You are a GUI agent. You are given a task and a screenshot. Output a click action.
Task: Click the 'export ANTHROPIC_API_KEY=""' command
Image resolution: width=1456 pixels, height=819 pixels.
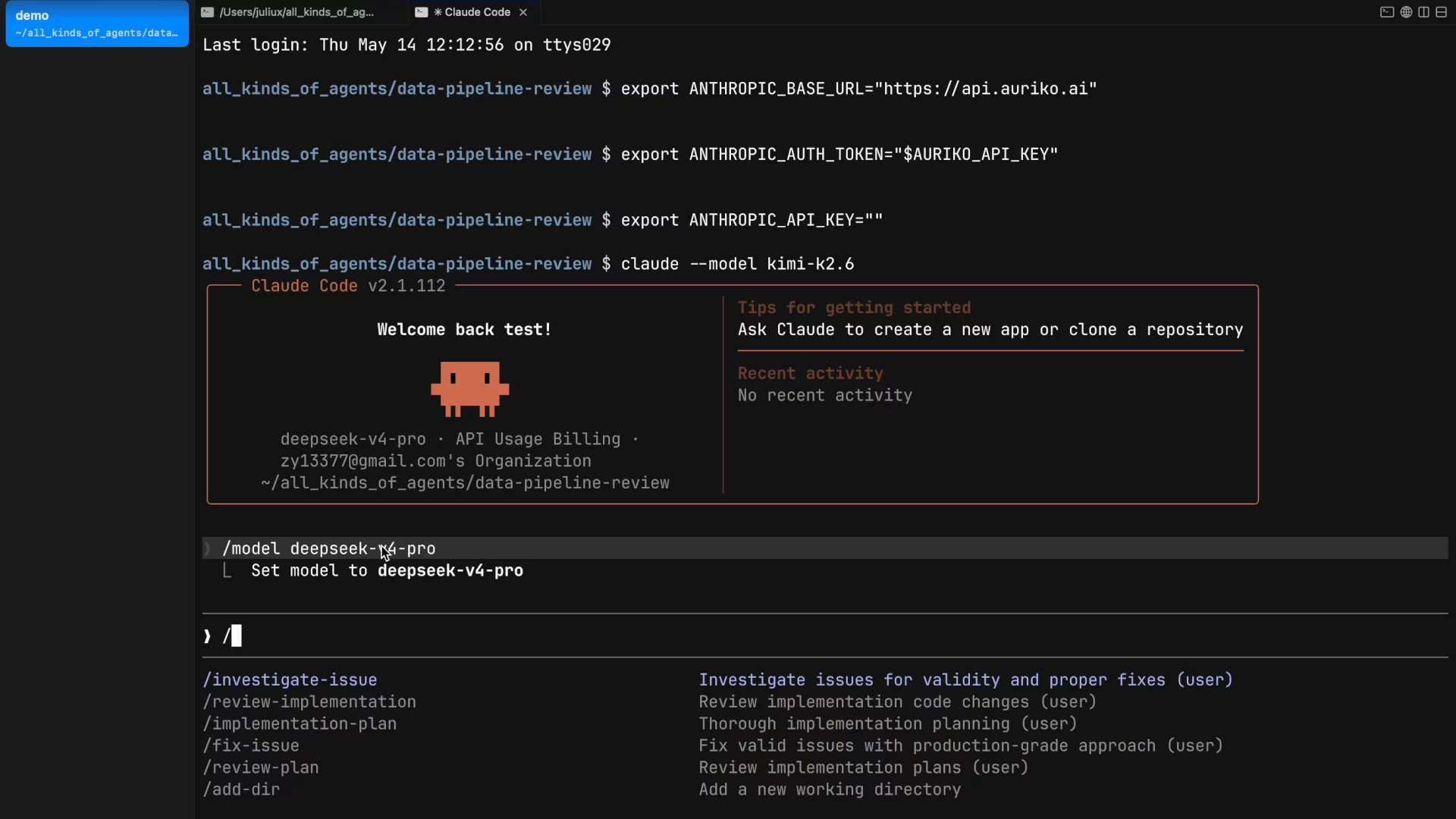pos(752,220)
